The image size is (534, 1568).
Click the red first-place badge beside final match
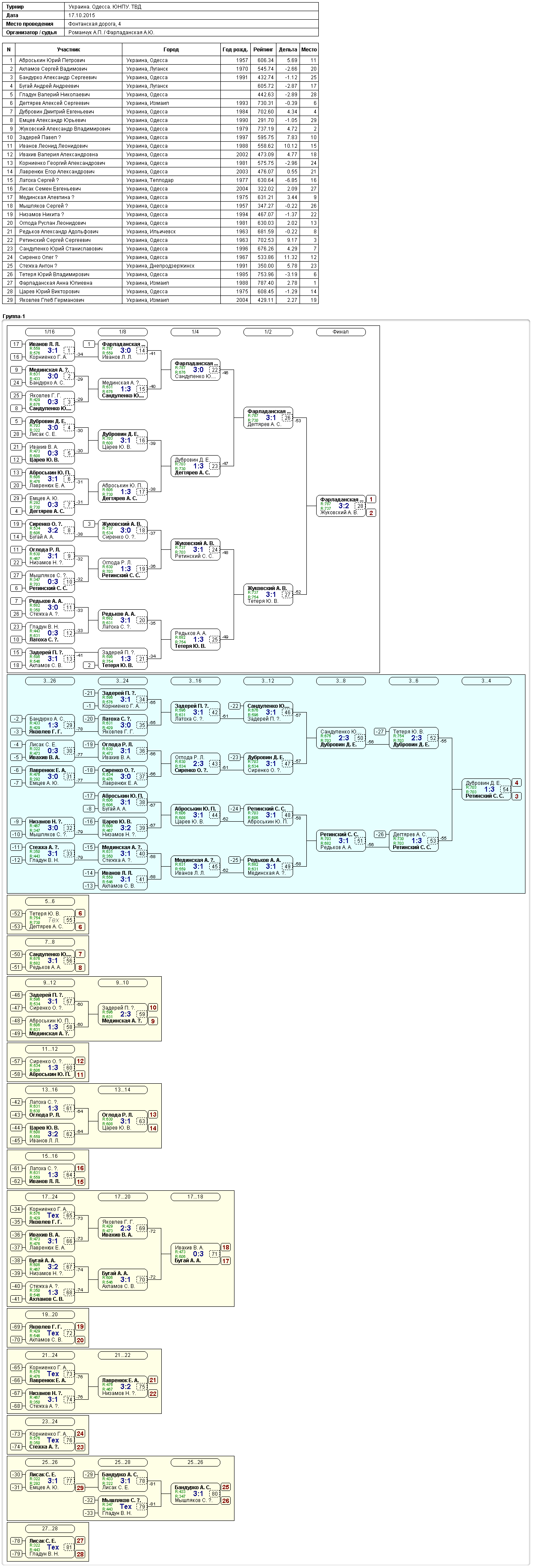[x=371, y=499]
